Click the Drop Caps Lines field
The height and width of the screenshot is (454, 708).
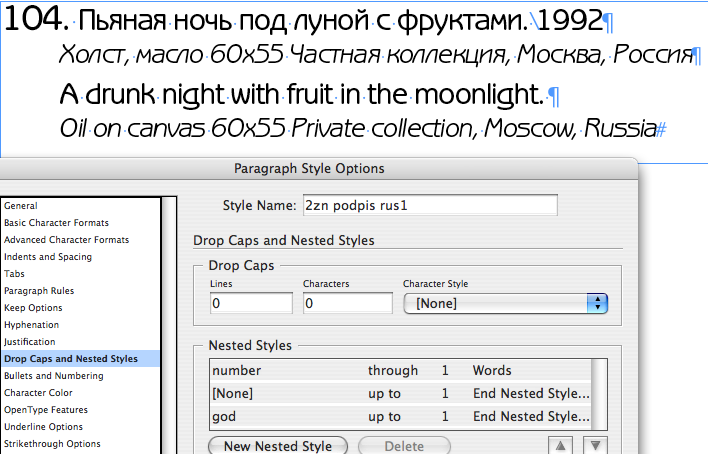(x=250, y=303)
